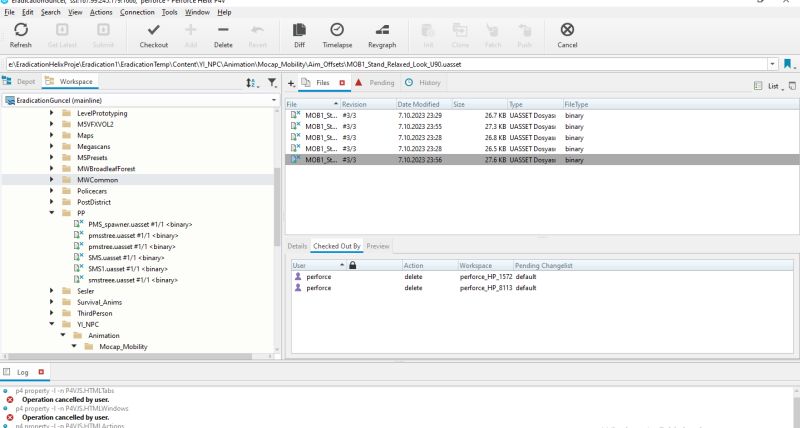
Task: Open the Actions menu
Action: coord(101,12)
